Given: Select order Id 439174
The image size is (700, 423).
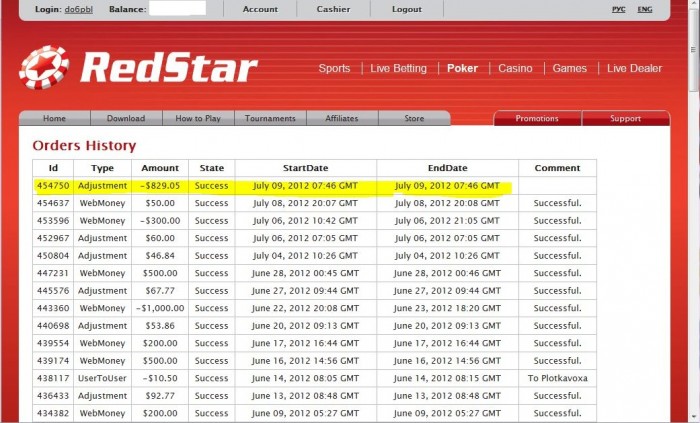Looking at the screenshot, I should pos(53,361).
